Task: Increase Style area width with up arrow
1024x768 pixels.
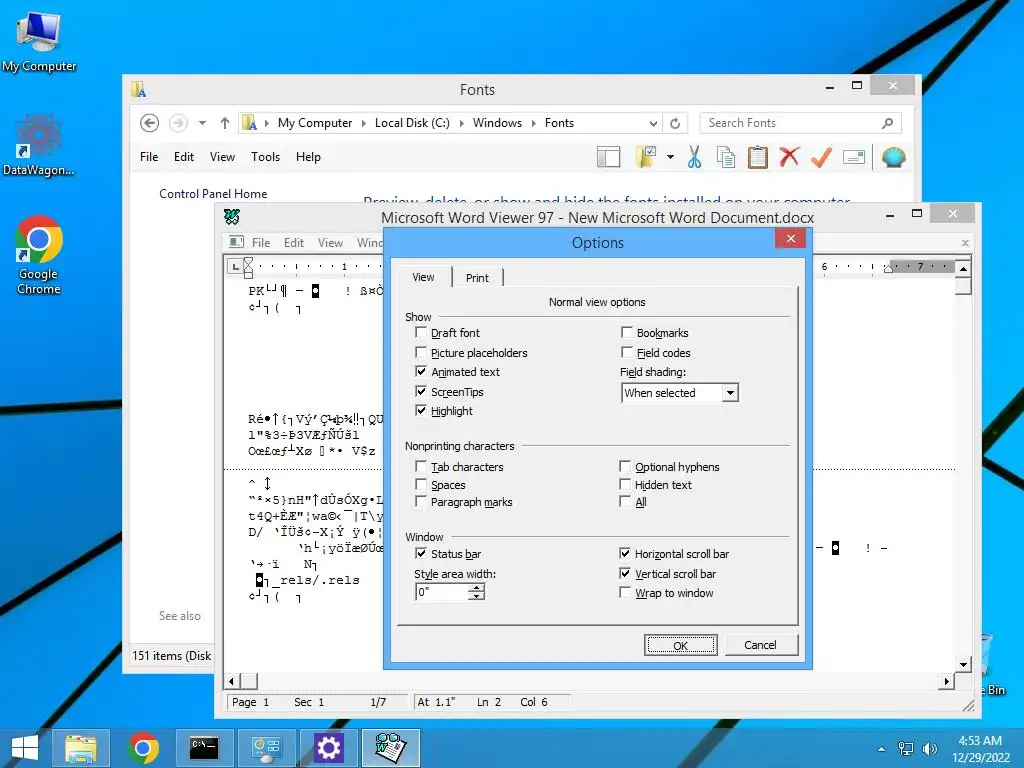Action: tap(477, 588)
